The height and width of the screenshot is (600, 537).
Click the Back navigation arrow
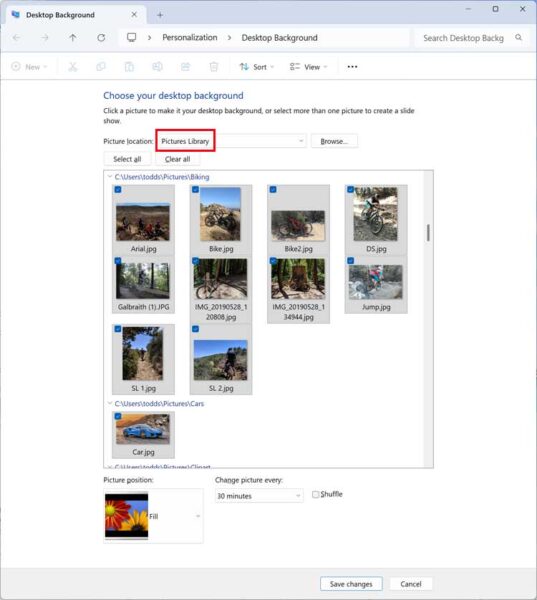pyautogui.click(x=16, y=38)
